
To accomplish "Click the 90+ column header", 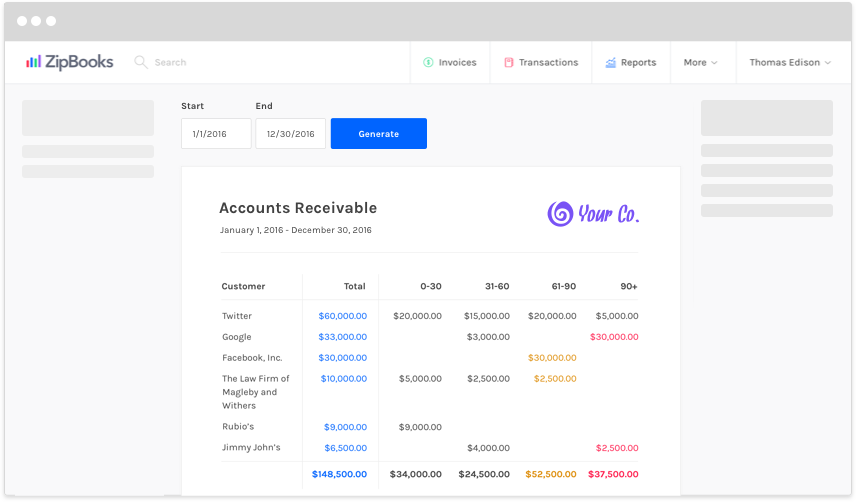I will click(x=629, y=286).
